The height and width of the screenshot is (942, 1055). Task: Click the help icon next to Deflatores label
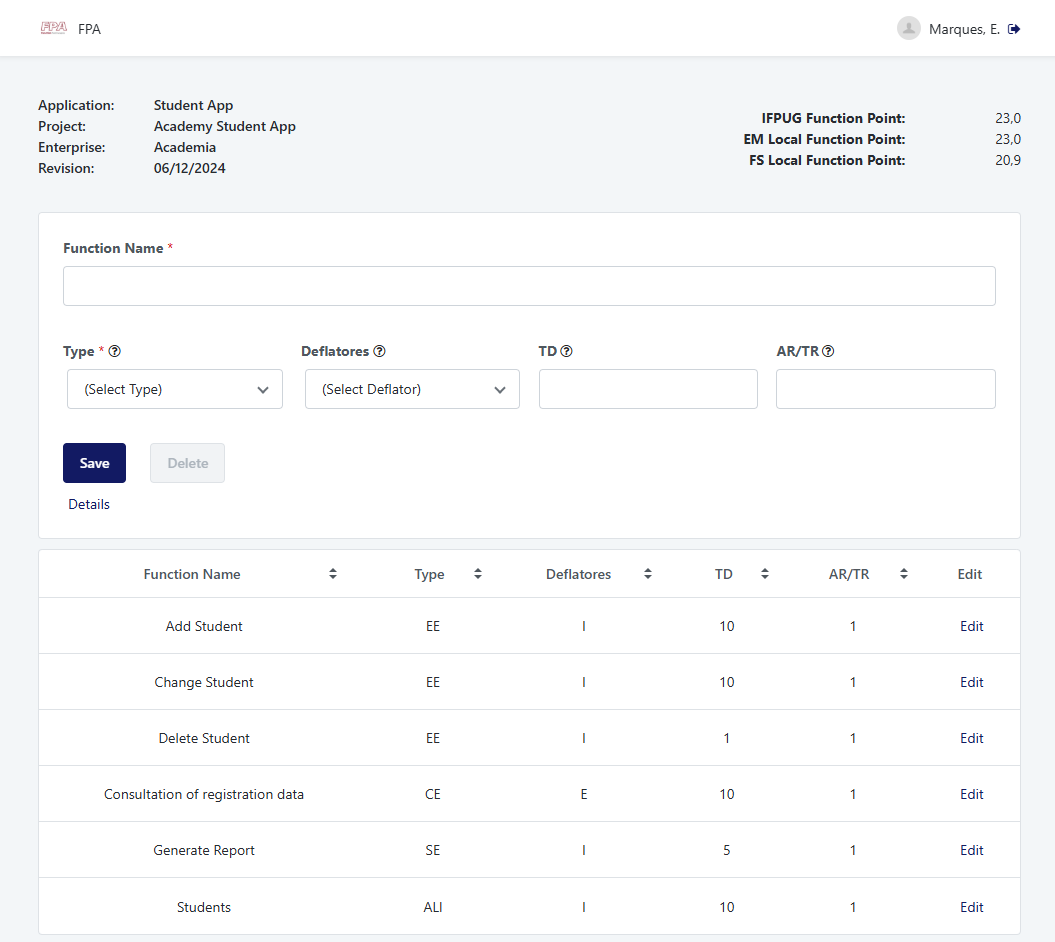(x=380, y=352)
